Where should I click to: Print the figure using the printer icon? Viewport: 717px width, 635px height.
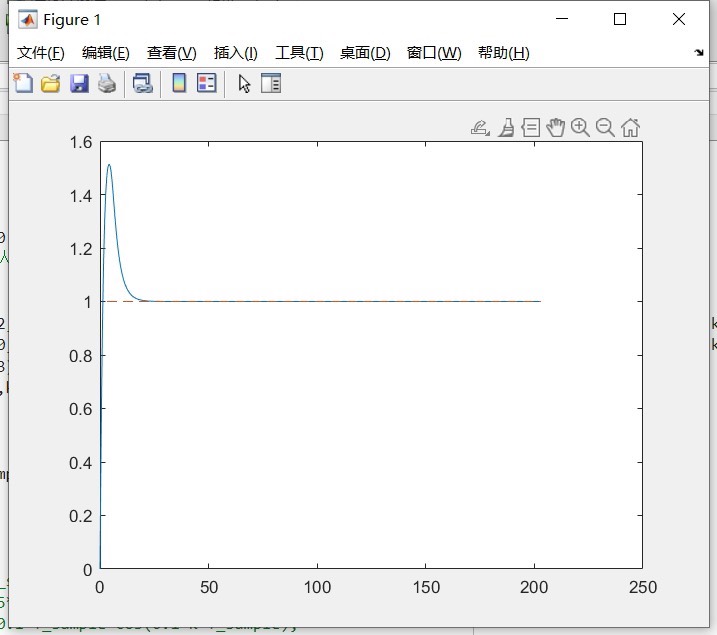(107, 84)
